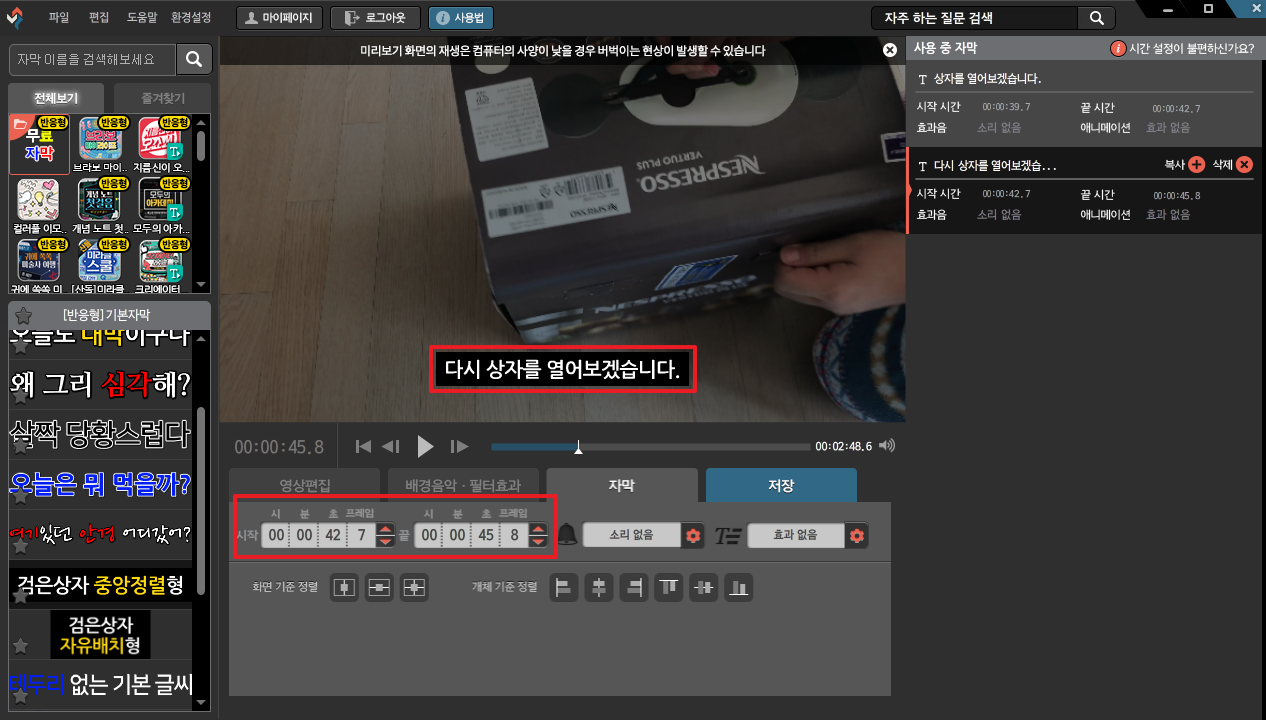The height and width of the screenshot is (720, 1266).
Task: Click the 사용법 guide button
Action: pos(460,18)
